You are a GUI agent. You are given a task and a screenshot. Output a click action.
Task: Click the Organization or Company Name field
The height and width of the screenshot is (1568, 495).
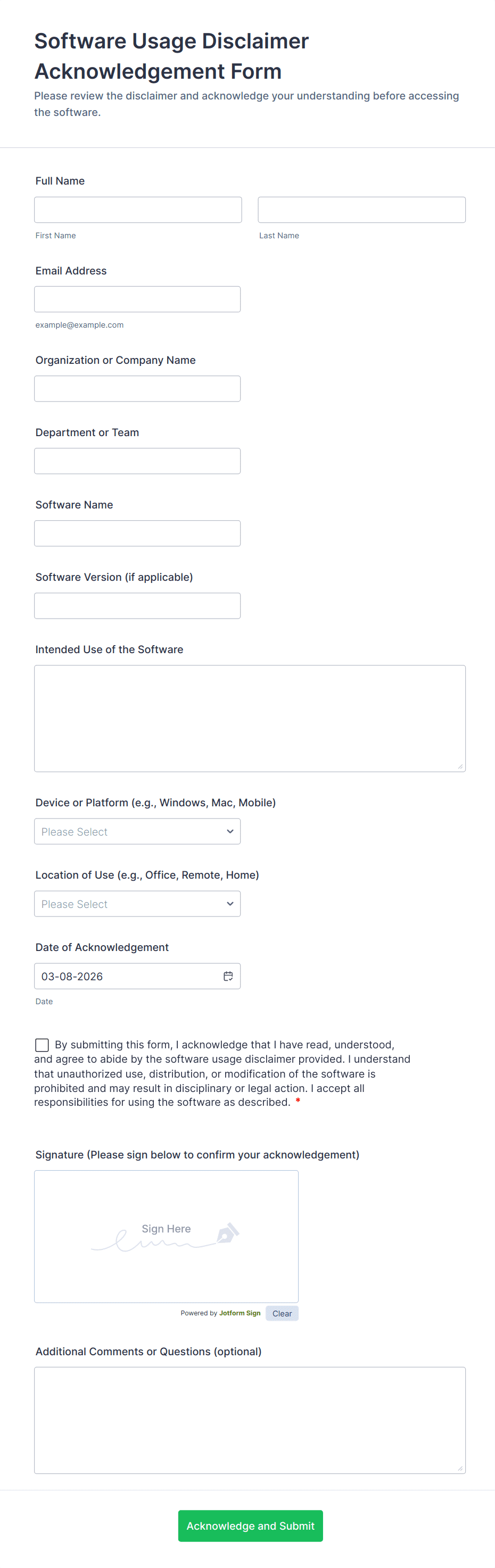[137, 389]
